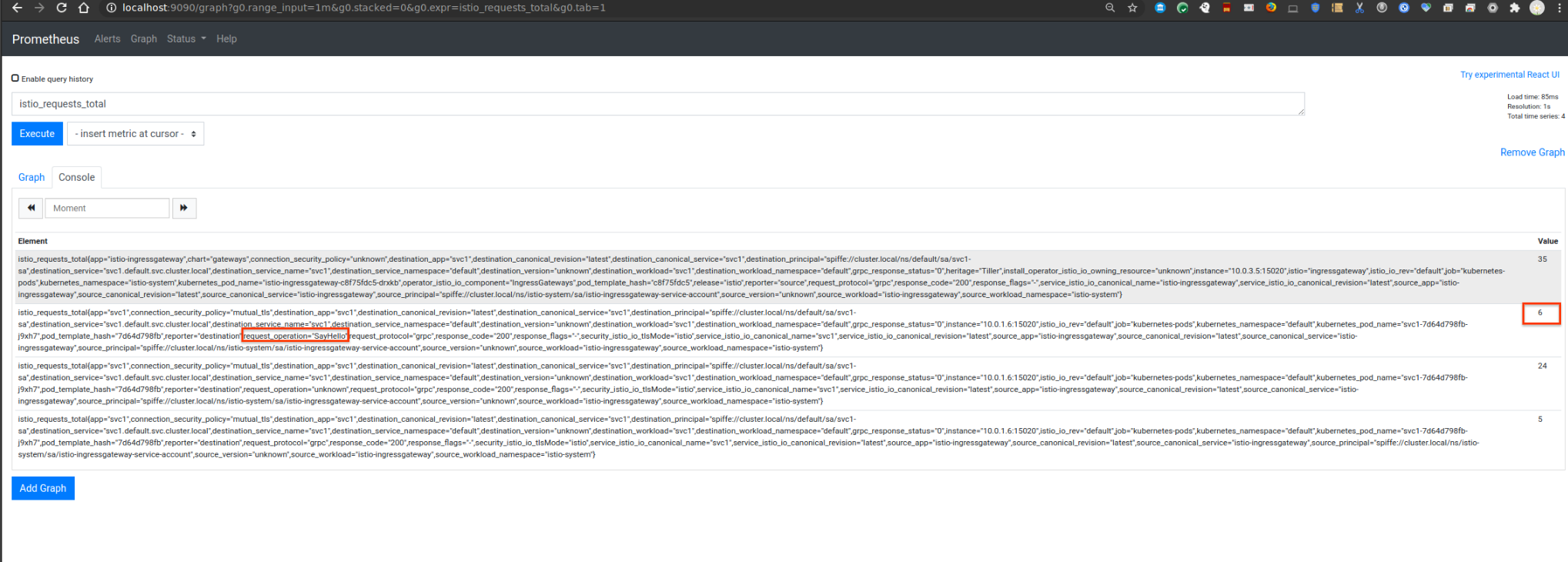Open the green checkmark extension icon

tap(1182, 8)
